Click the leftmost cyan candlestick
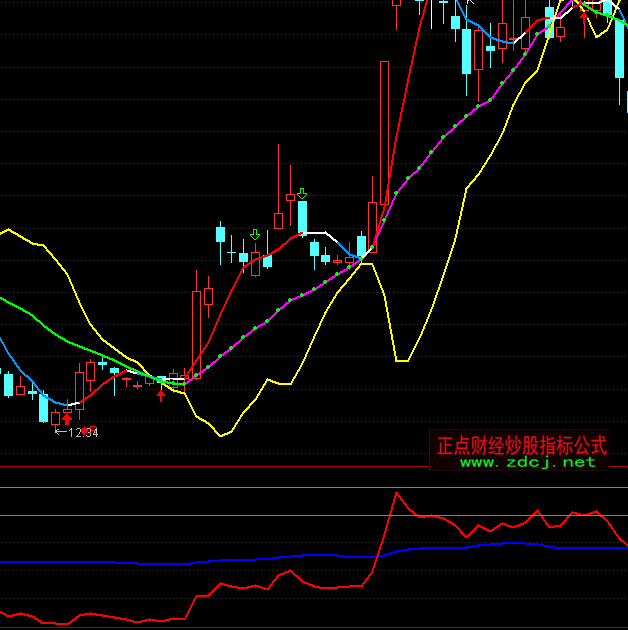This screenshot has height=630, width=628. (9, 384)
